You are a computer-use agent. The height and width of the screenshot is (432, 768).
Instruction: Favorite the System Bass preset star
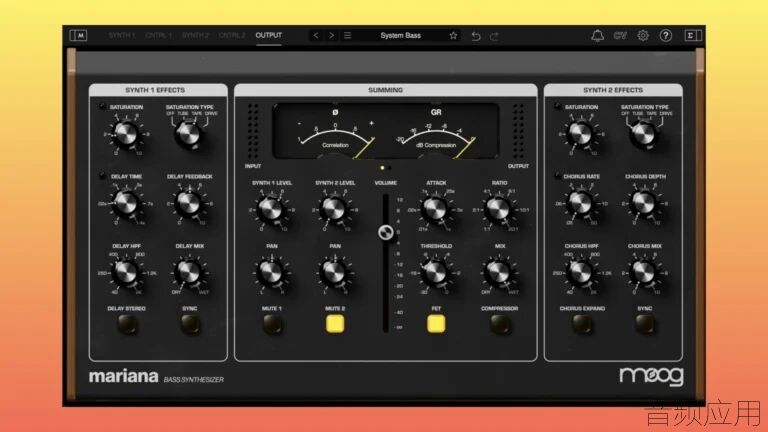point(453,35)
